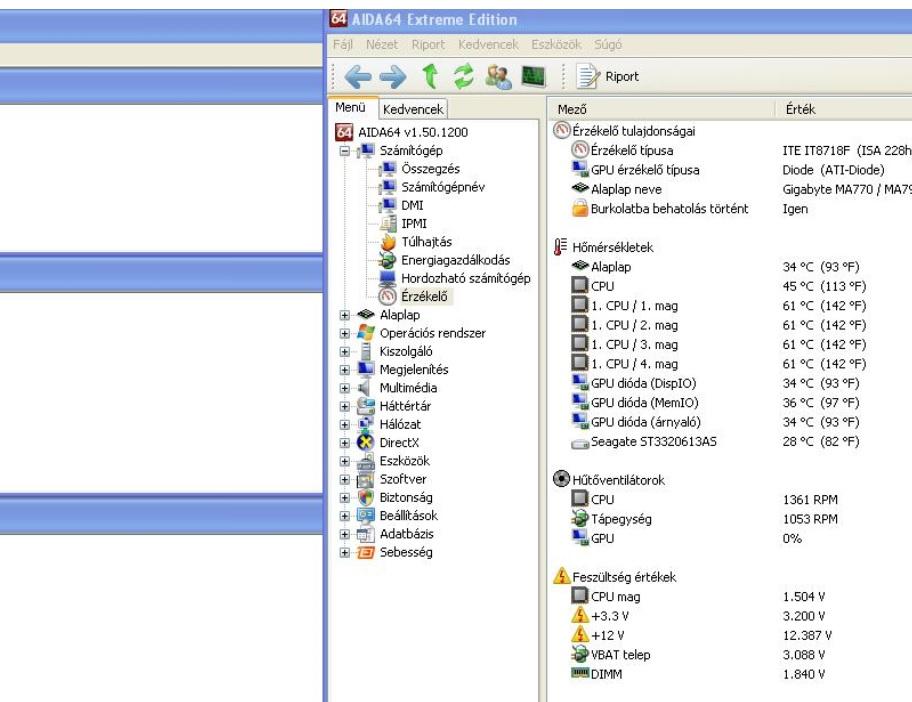Click the users toolbar icon
The image size is (912, 702).
[x=498, y=76]
